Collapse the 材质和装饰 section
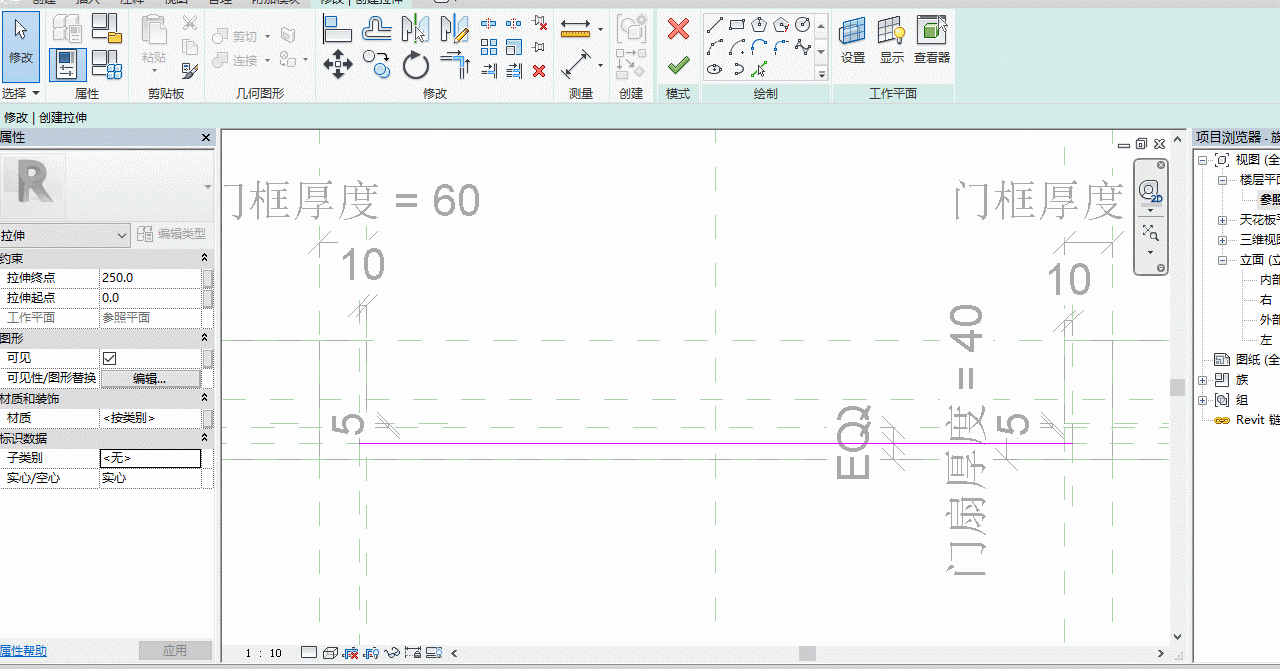1280x669 pixels. point(205,399)
